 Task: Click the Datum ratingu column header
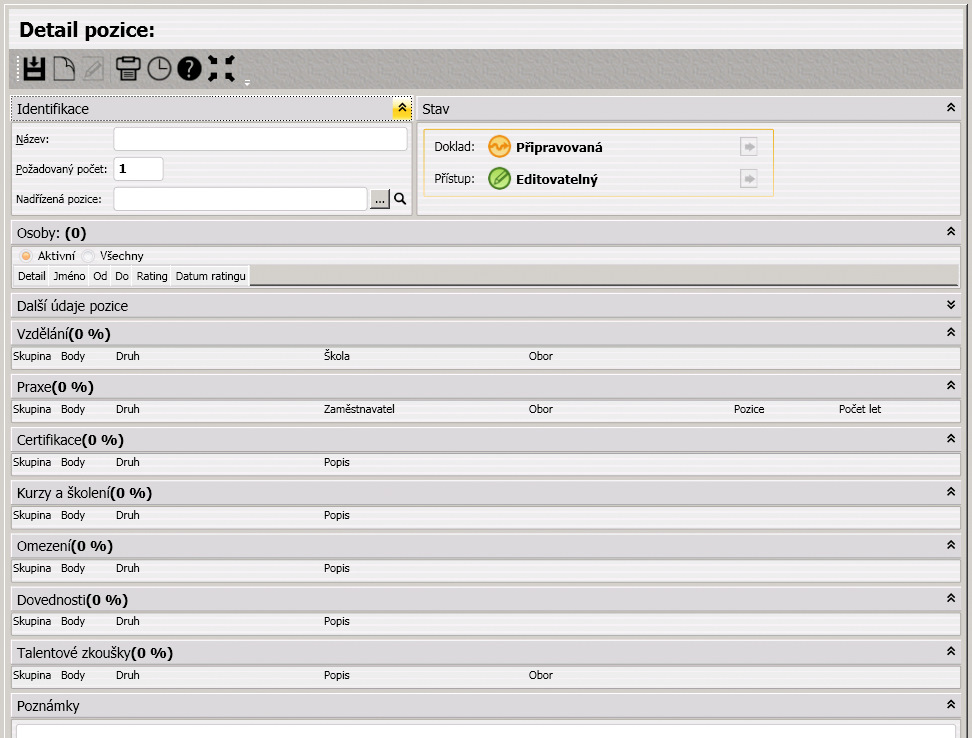click(210, 275)
